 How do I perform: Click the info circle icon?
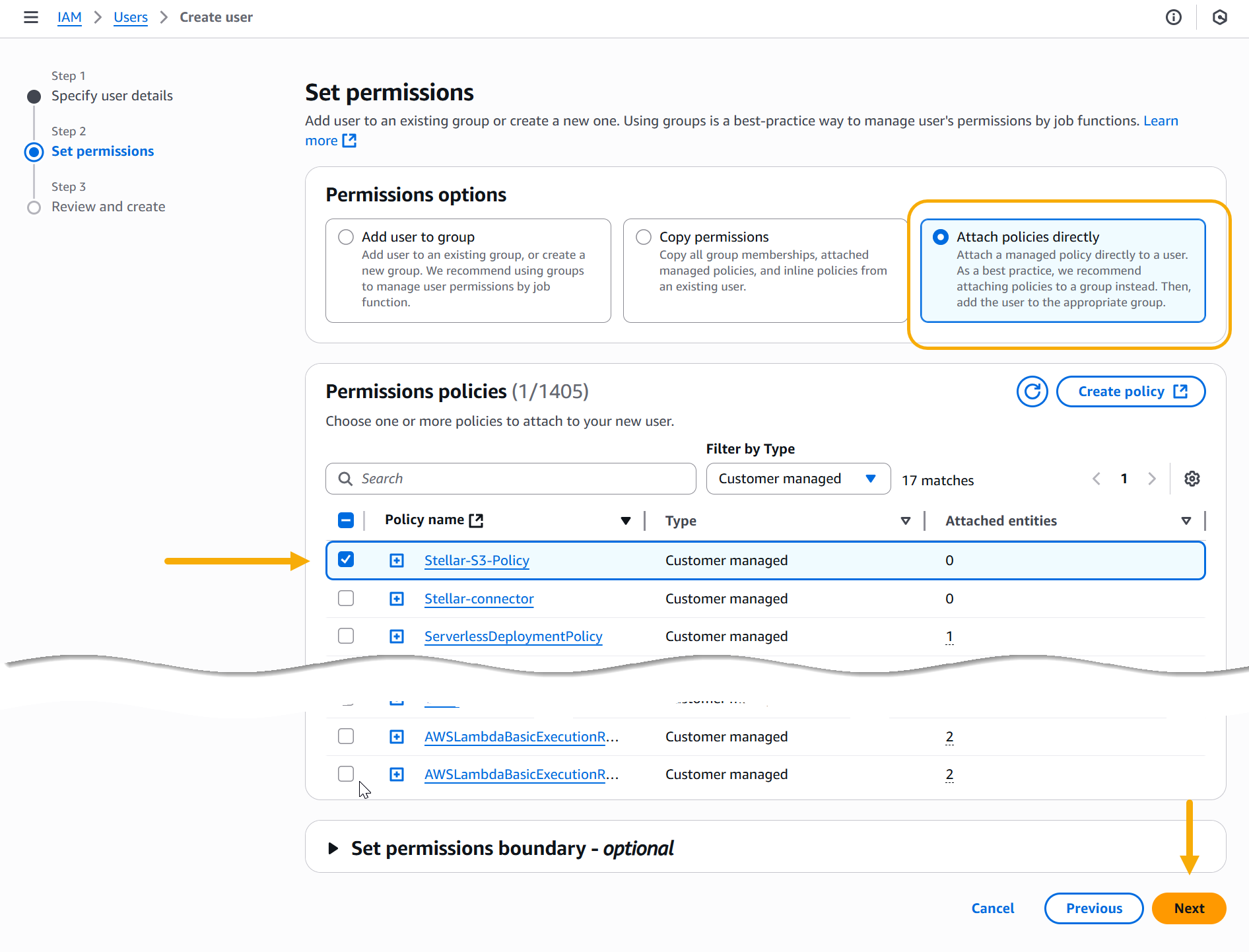pyautogui.click(x=1173, y=17)
